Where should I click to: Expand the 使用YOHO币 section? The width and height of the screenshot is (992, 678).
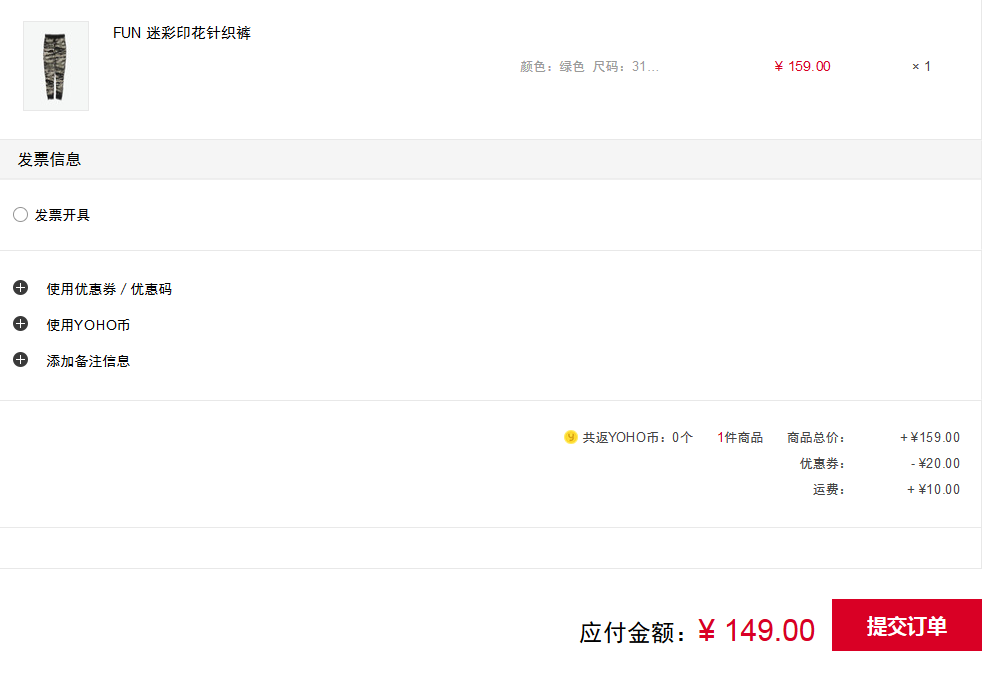88,325
